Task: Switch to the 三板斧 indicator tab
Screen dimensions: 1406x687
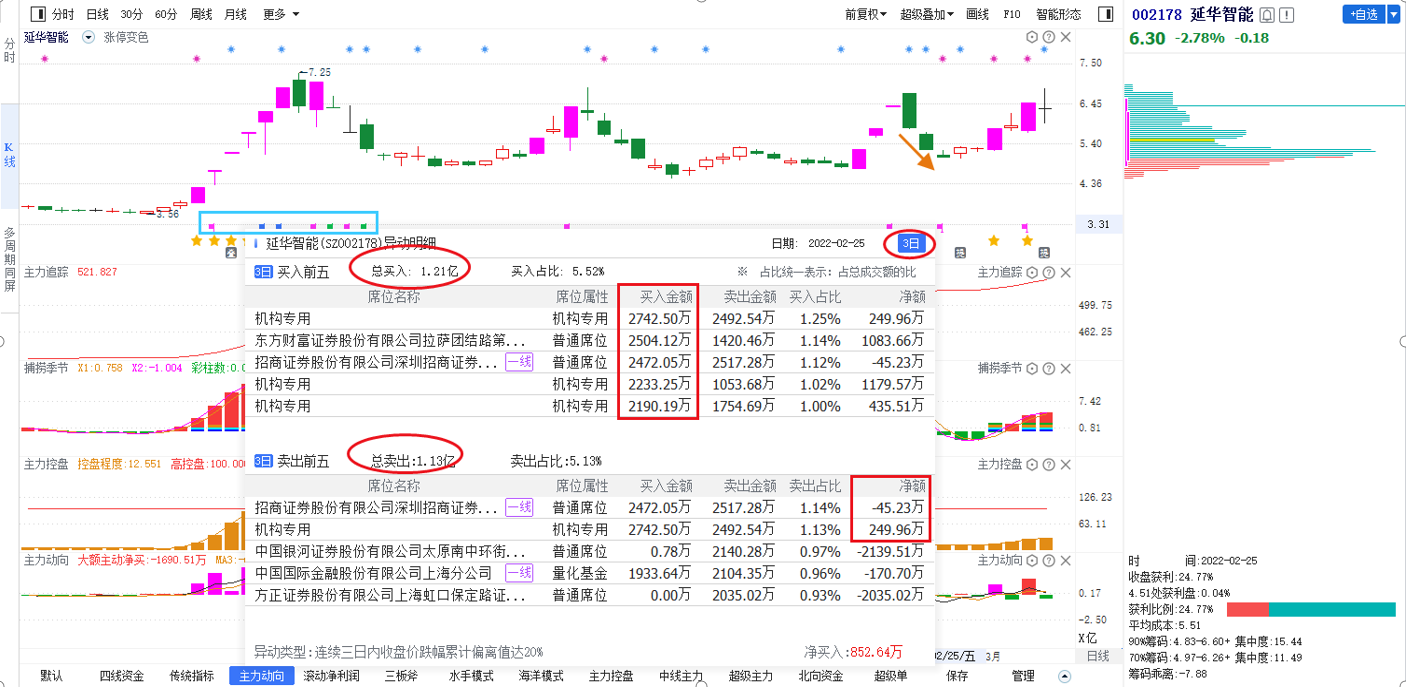Action: 401,676
